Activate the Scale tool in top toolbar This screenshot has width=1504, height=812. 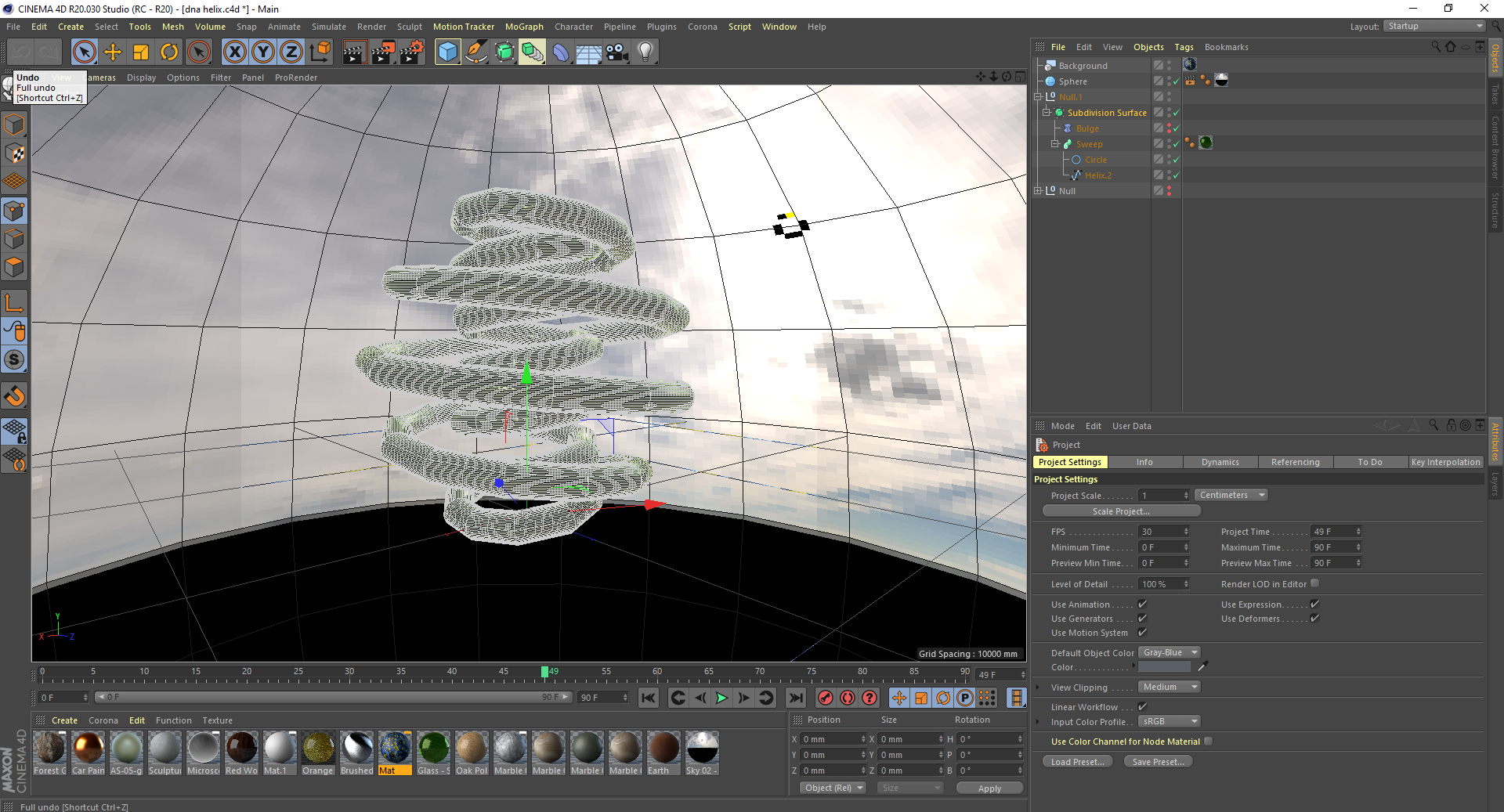[x=141, y=52]
